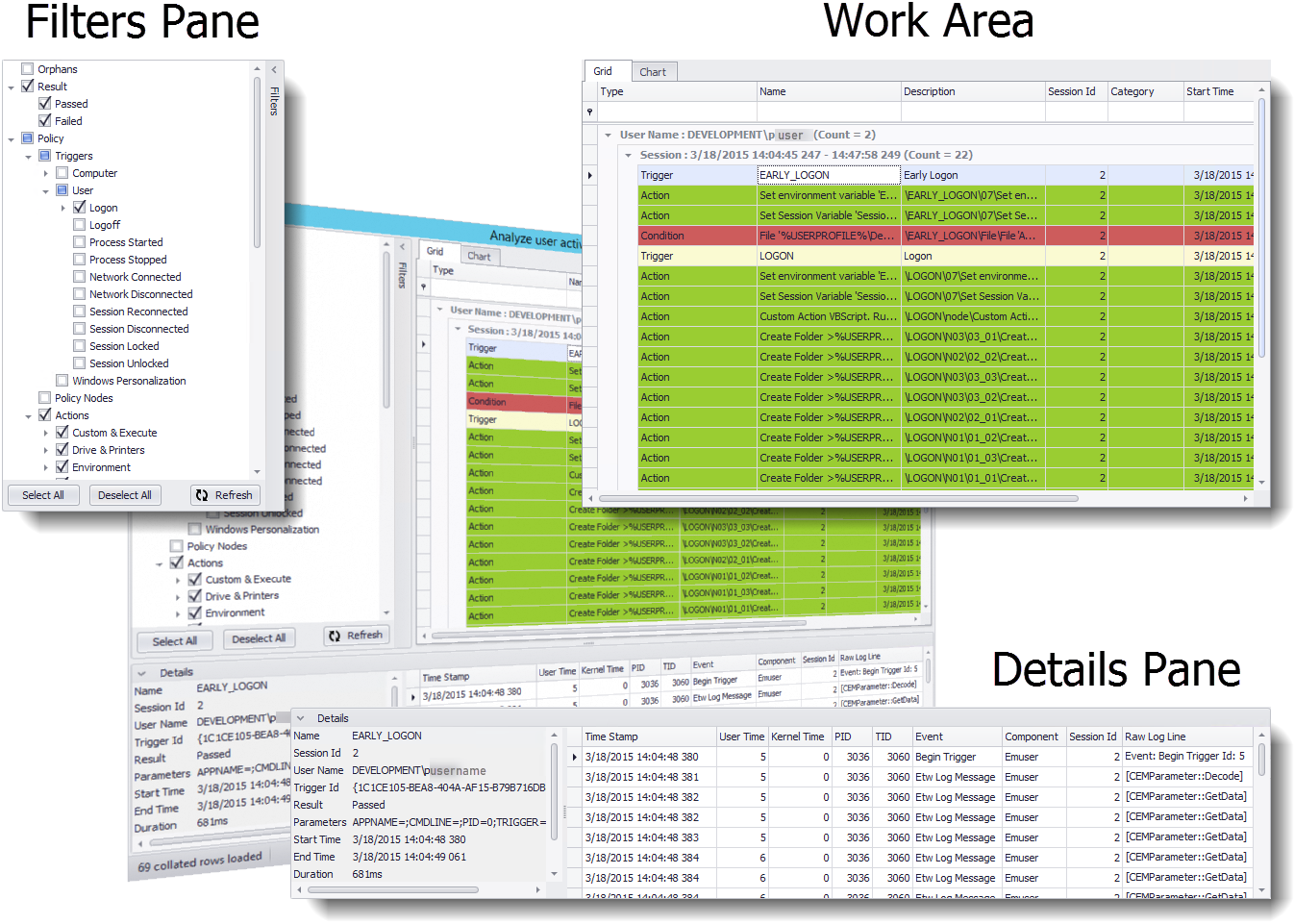Select the Custom Action VBScript row
The image size is (1294, 924).
pyautogui.click(x=946, y=316)
